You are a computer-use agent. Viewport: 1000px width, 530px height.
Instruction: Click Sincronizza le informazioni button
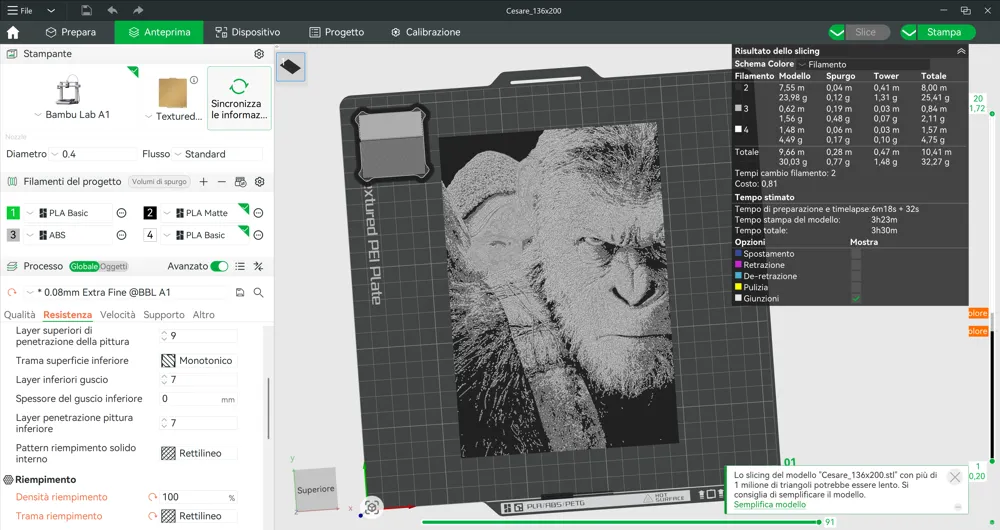tap(239, 99)
